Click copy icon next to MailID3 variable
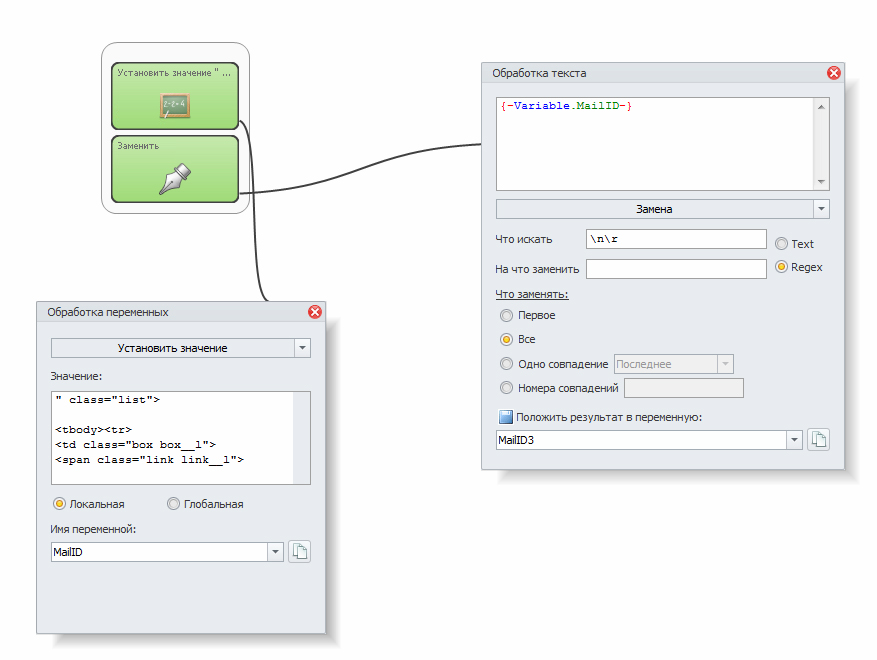This screenshot has width=877, height=660. 818,440
